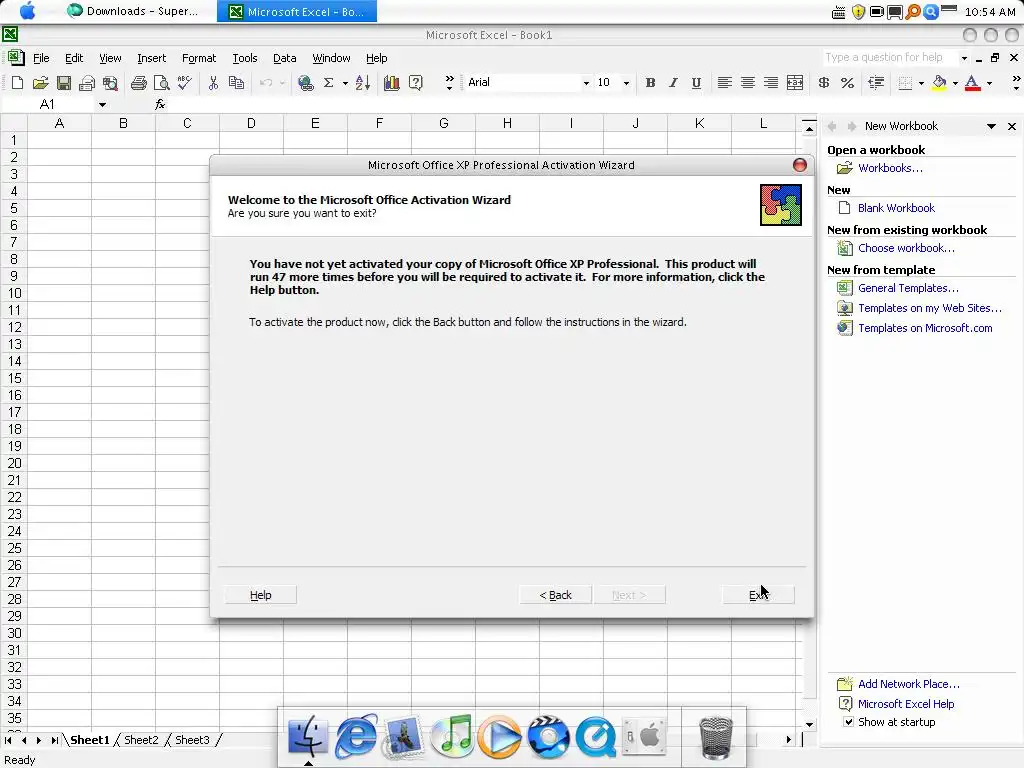Click the Open folder toolbar icon
The image size is (1024, 768).
click(x=40, y=83)
